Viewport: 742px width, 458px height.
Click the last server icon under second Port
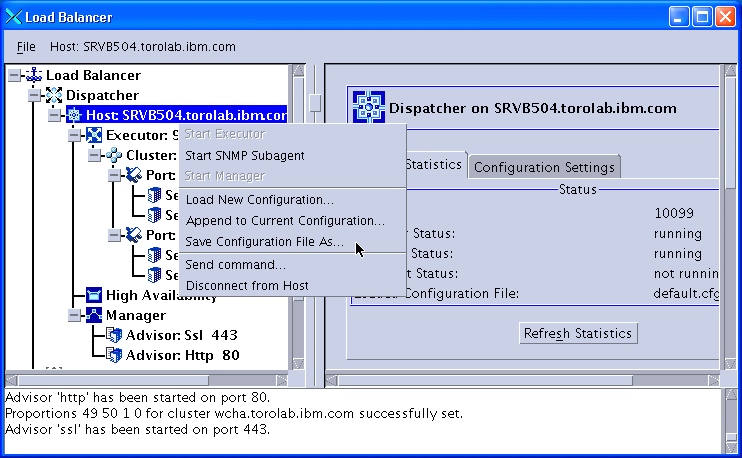point(154,275)
